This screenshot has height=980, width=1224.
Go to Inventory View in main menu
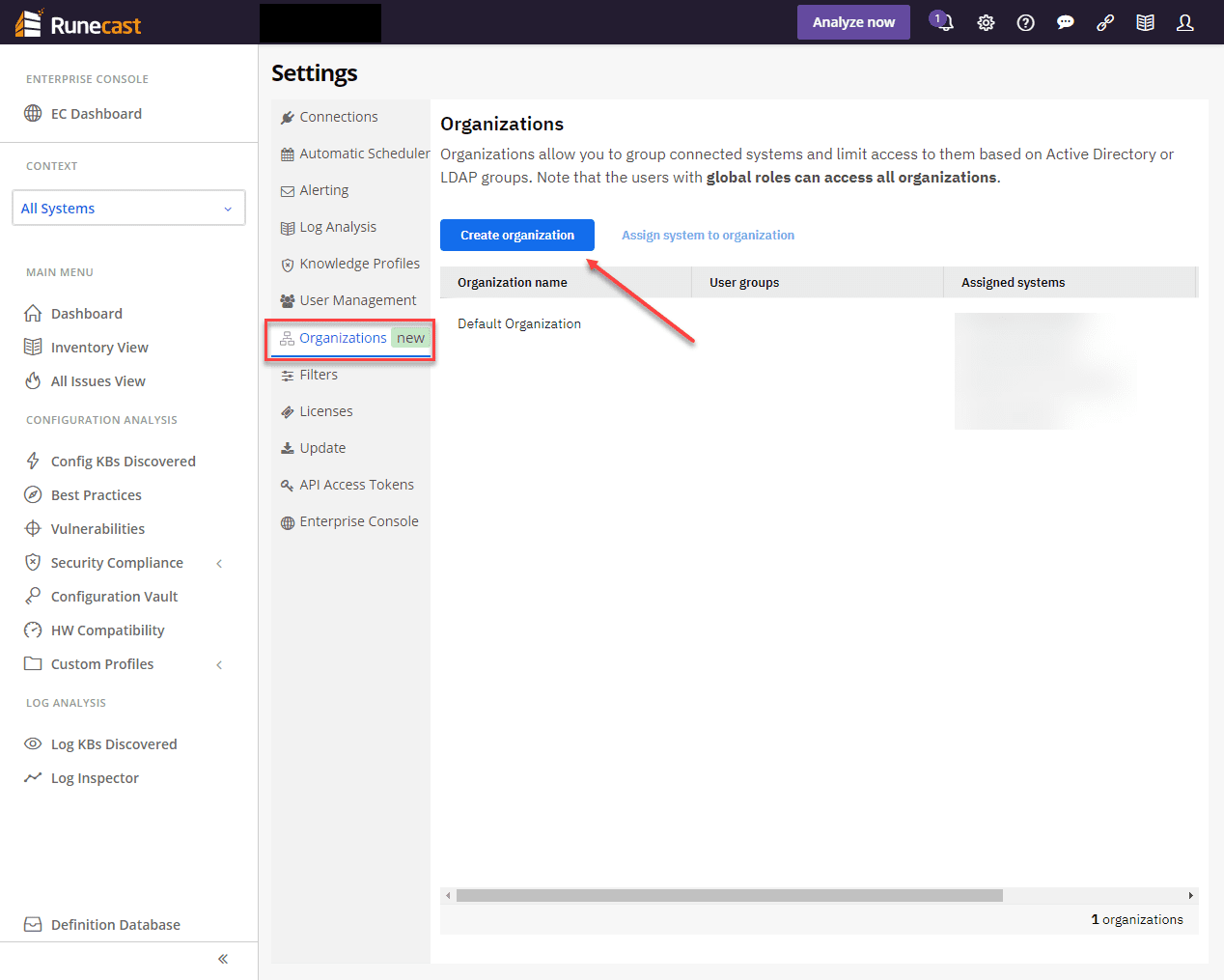point(99,347)
